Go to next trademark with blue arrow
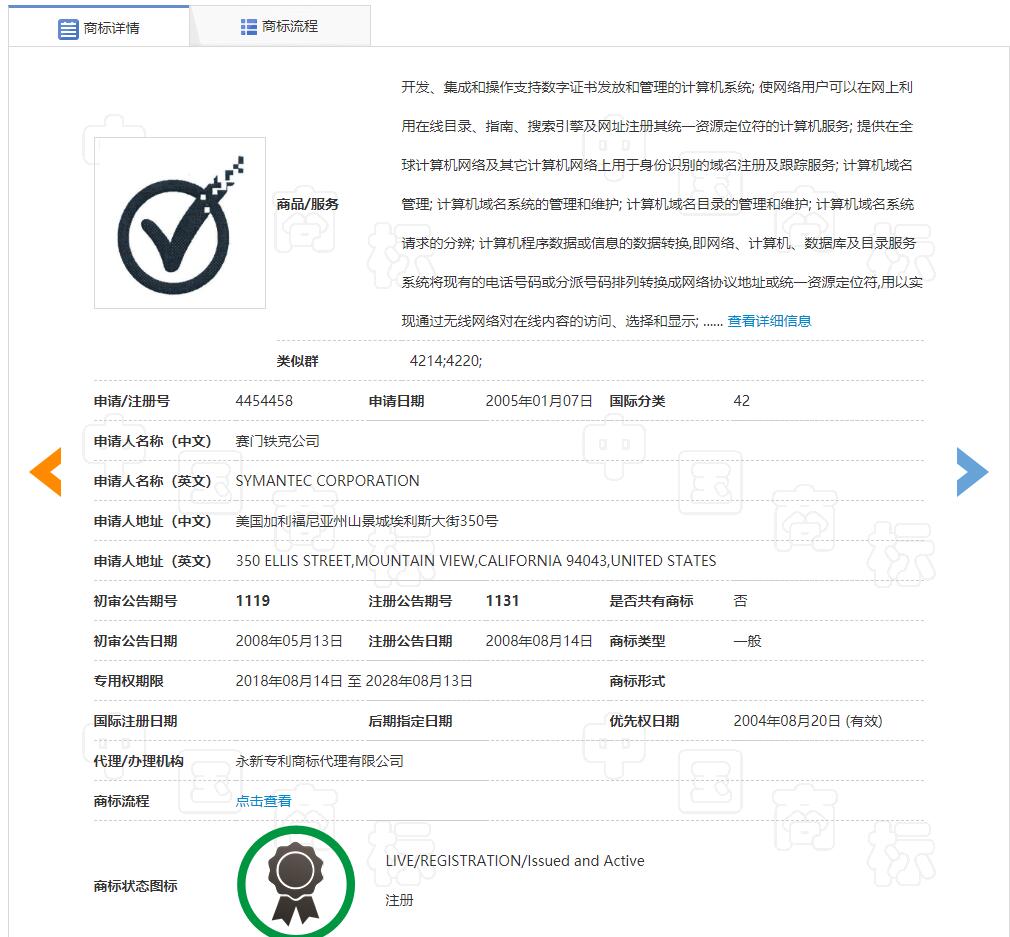Viewport: 1010px width, 937px height. pos(973,471)
